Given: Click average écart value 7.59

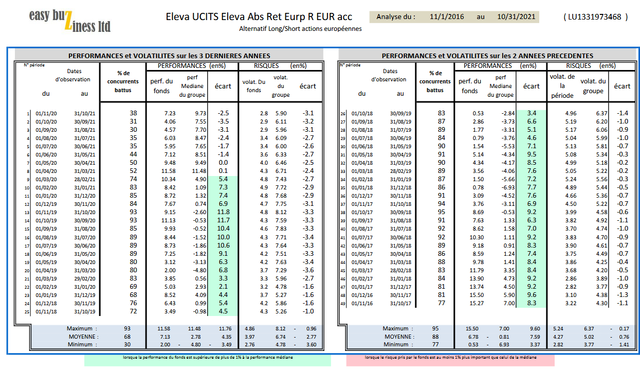Looking at the screenshot, I should click(x=535, y=337).
